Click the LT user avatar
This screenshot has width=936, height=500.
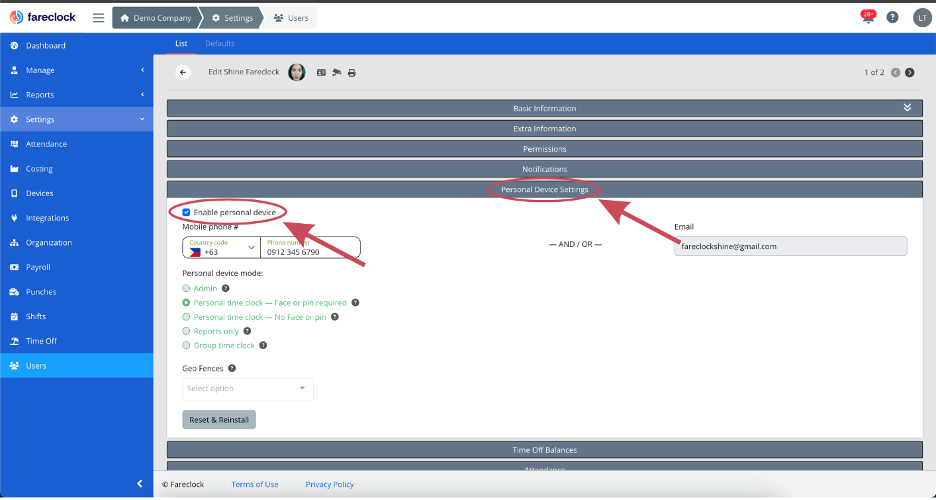click(x=921, y=18)
